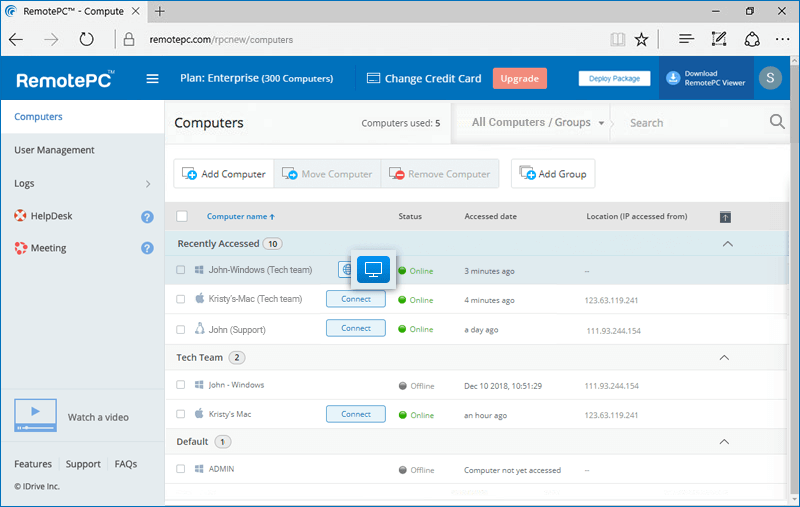Open a new browser tab with plus
The height and width of the screenshot is (507, 800).
[160, 11]
